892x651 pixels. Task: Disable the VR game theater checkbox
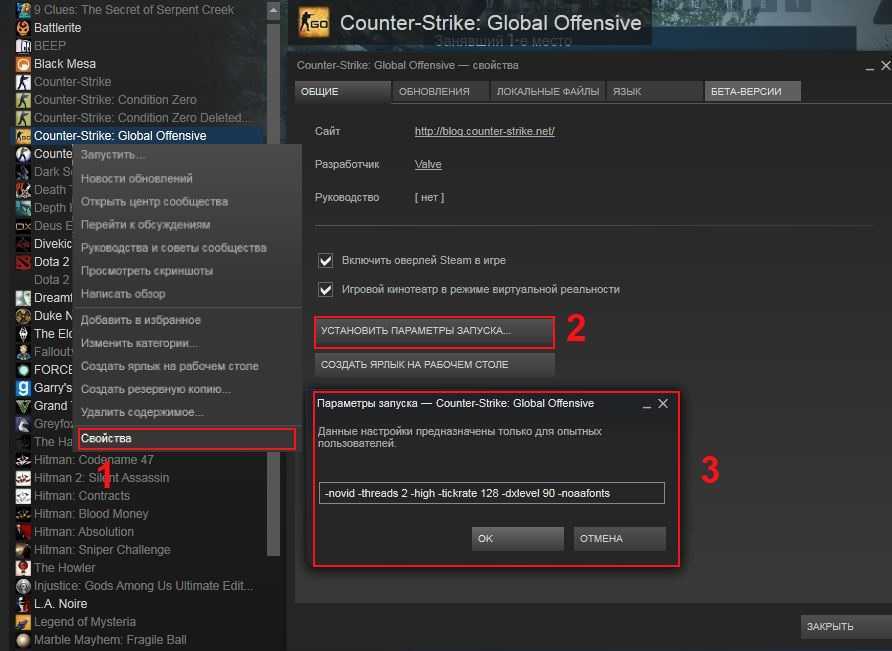pos(325,290)
